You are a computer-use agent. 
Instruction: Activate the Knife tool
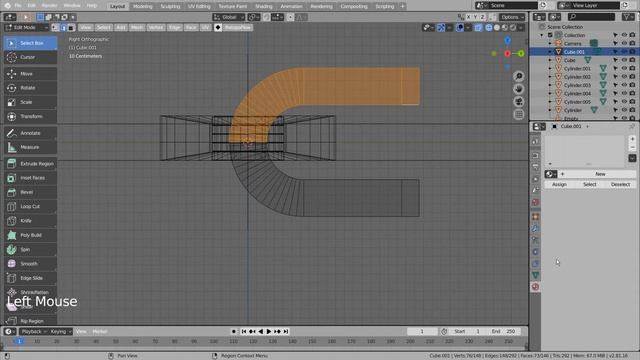click(30, 221)
